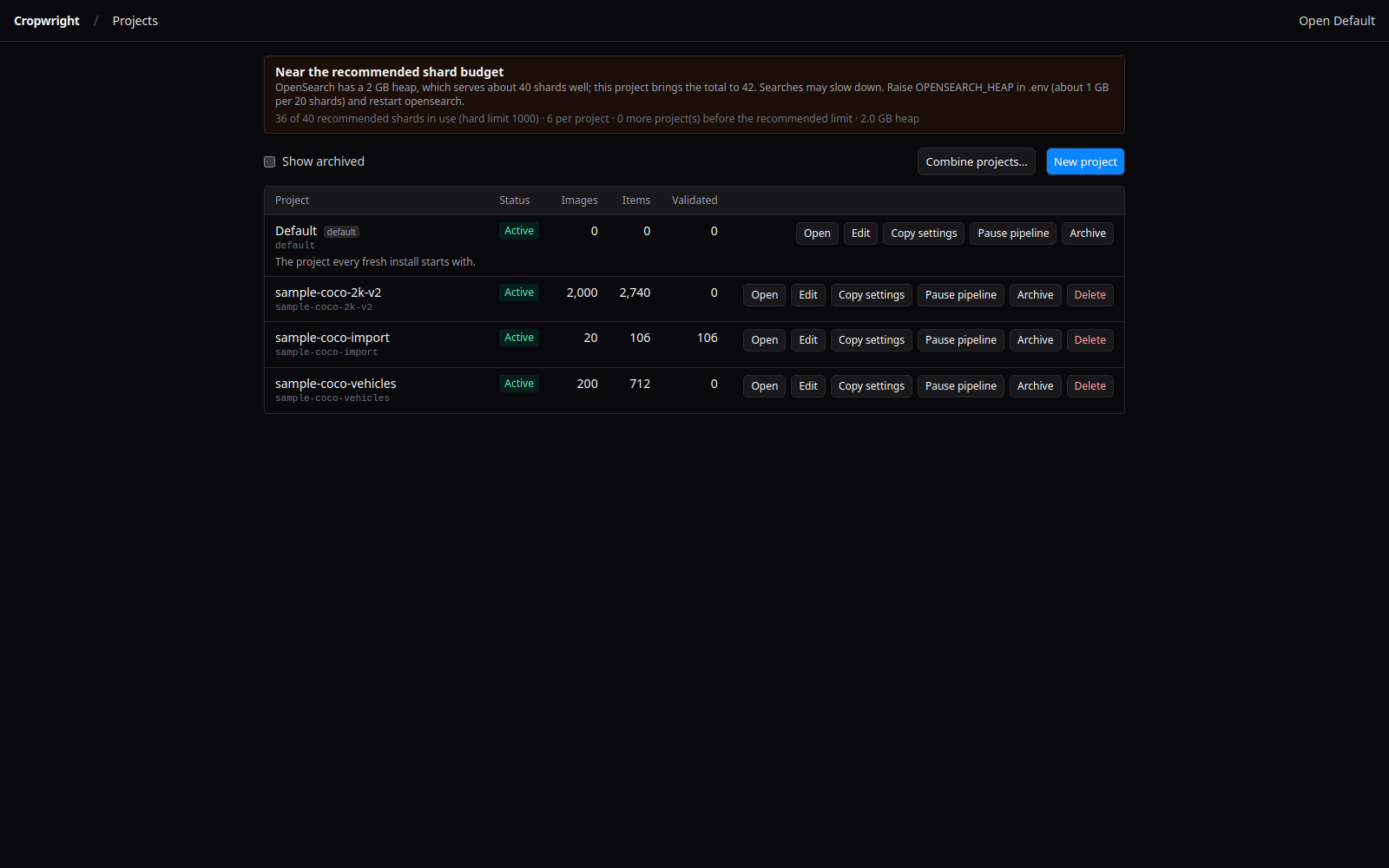1389x868 pixels.
Task: Pause pipeline for sample-coco-2k-v2
Action: 961,295
